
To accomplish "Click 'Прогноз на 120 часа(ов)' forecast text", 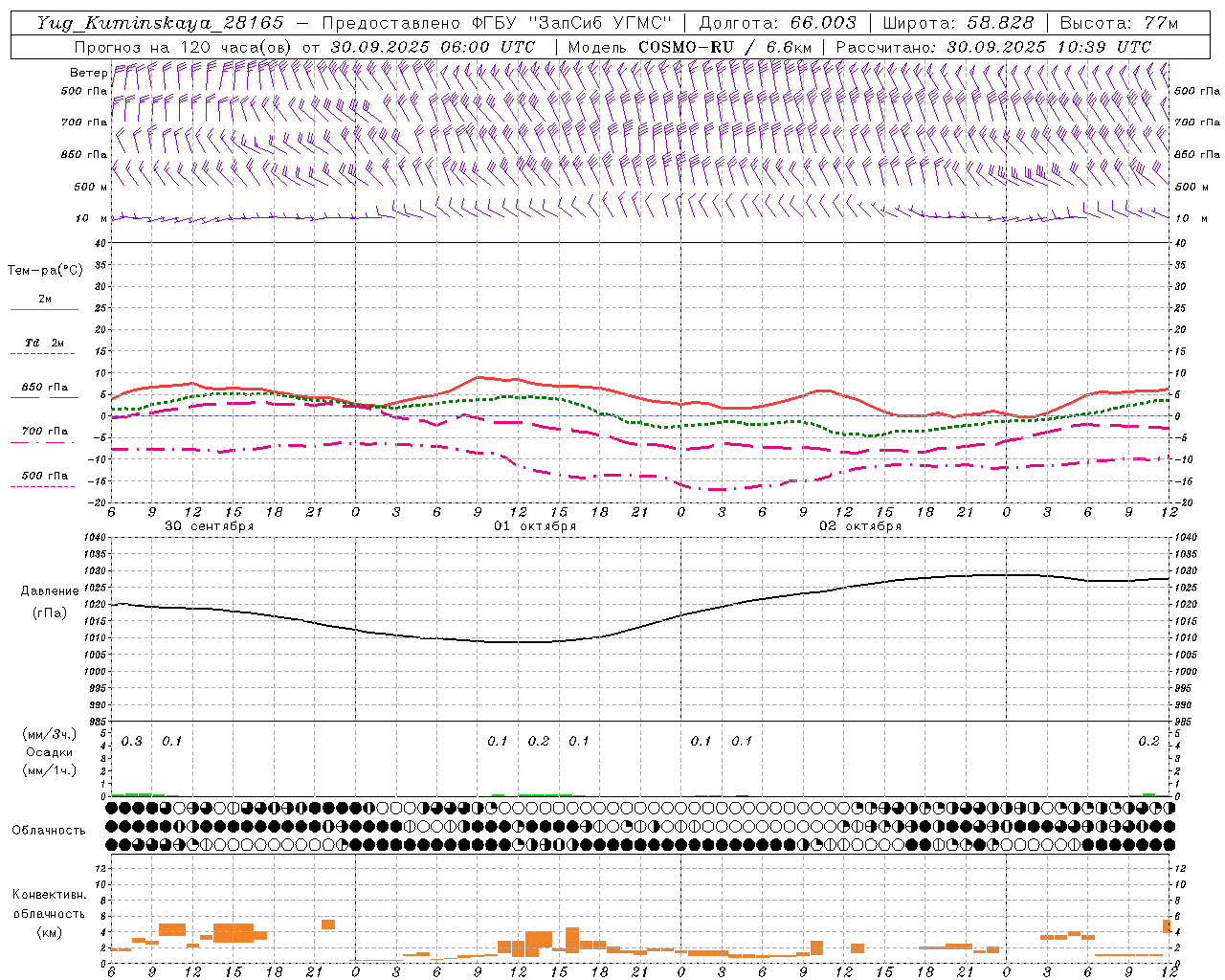I will tap(184, 47).
